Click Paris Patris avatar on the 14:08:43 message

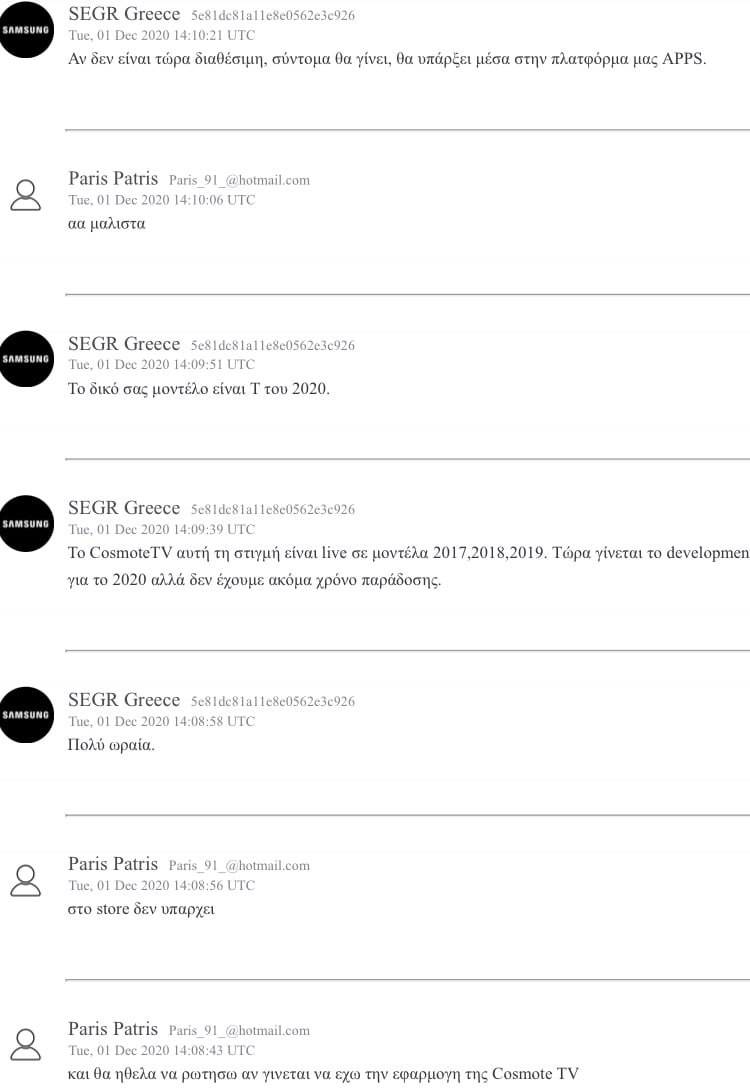pyautogui.click(x=25, y=1044)
